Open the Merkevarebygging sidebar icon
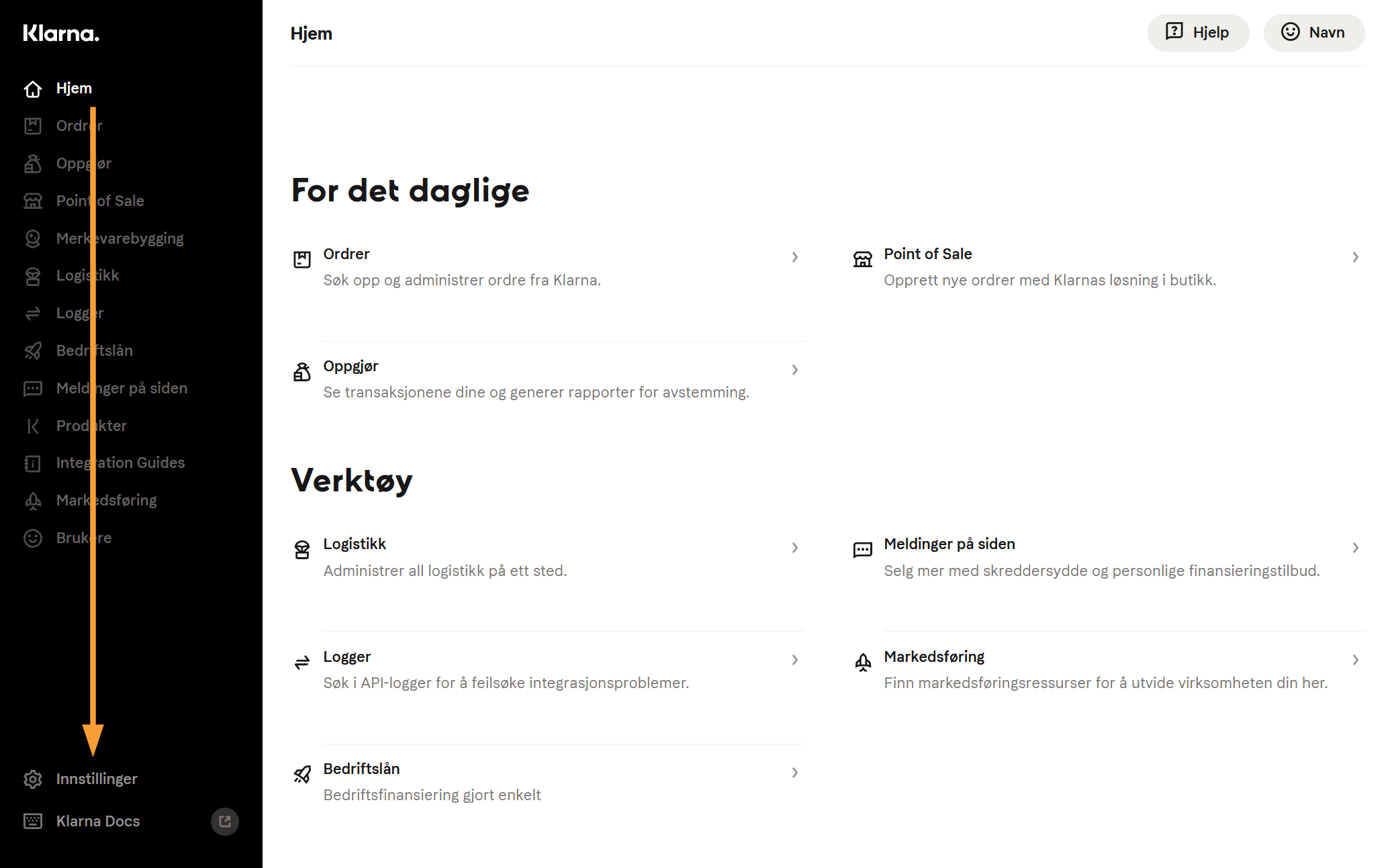This screenshot has width=1392, height=868. point(33,238)
